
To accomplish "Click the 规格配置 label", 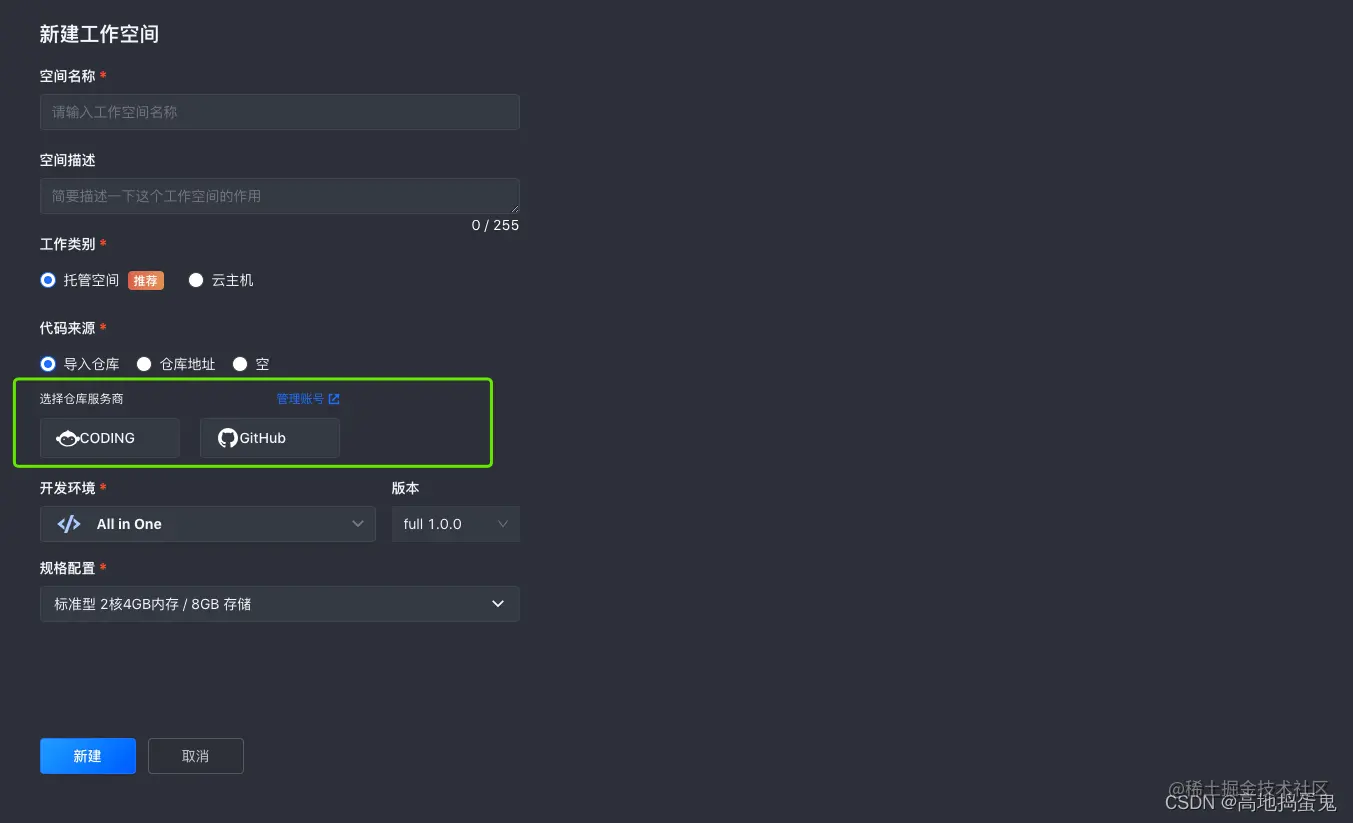I will [x=68, y=568].
